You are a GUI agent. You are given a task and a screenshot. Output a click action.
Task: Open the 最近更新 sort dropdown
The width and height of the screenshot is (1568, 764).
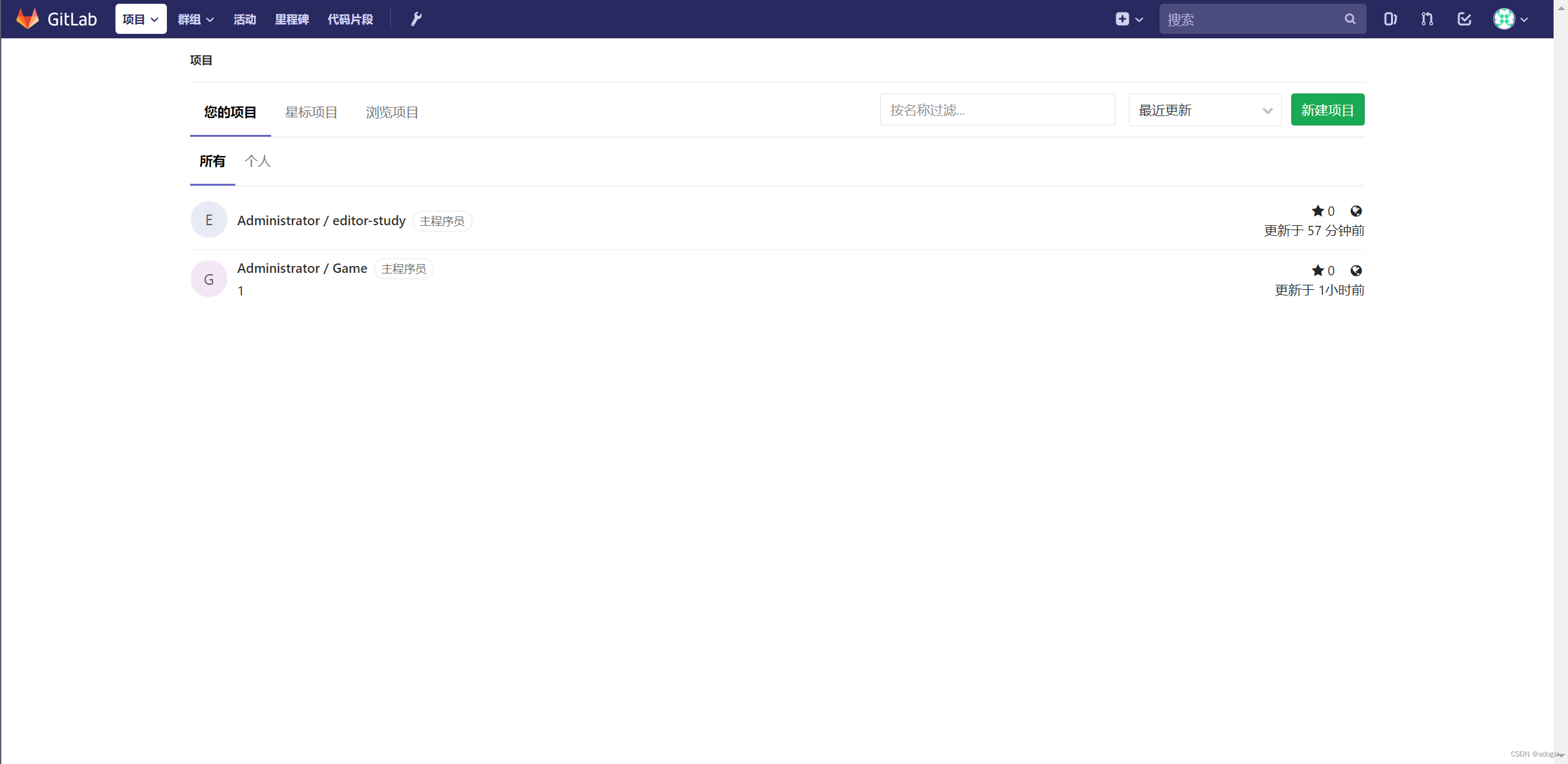point(1205,110)
